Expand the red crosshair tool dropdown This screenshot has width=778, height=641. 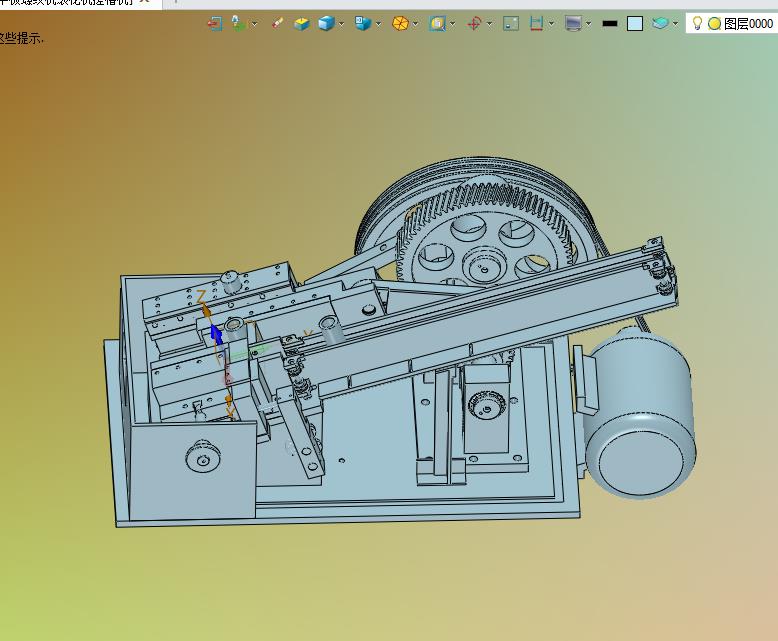(489, 23)
